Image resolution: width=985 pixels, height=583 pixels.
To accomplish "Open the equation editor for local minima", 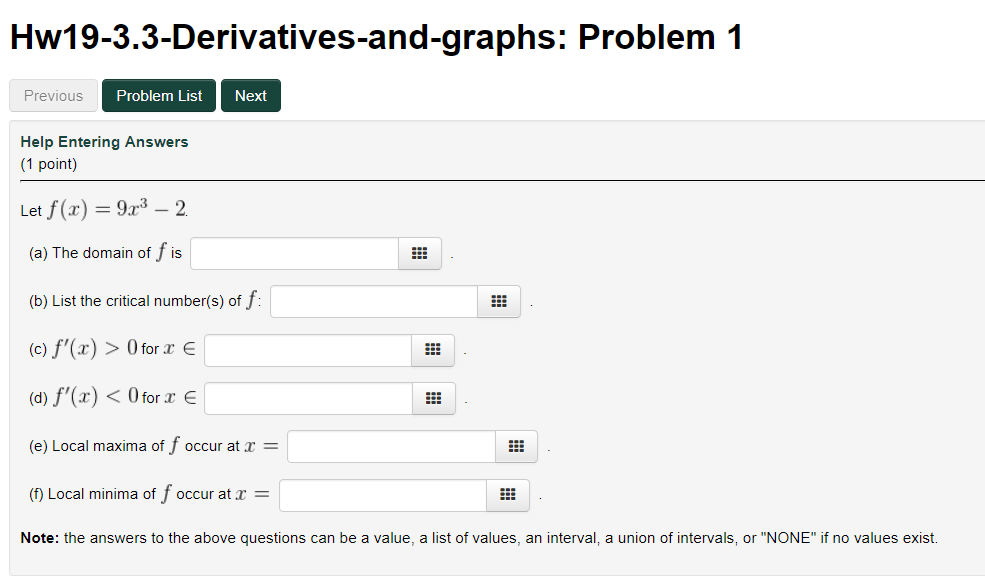I will pyautogui.click(x=507, y=494).
